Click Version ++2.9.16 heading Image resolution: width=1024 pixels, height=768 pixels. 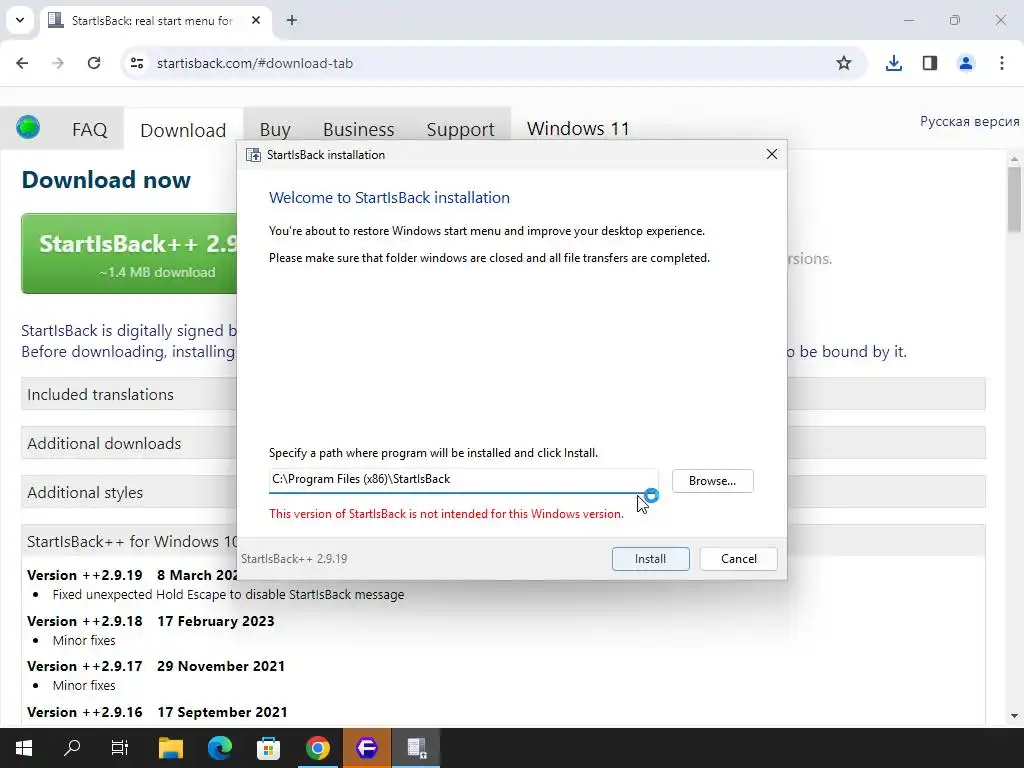[x=85, y=712]
